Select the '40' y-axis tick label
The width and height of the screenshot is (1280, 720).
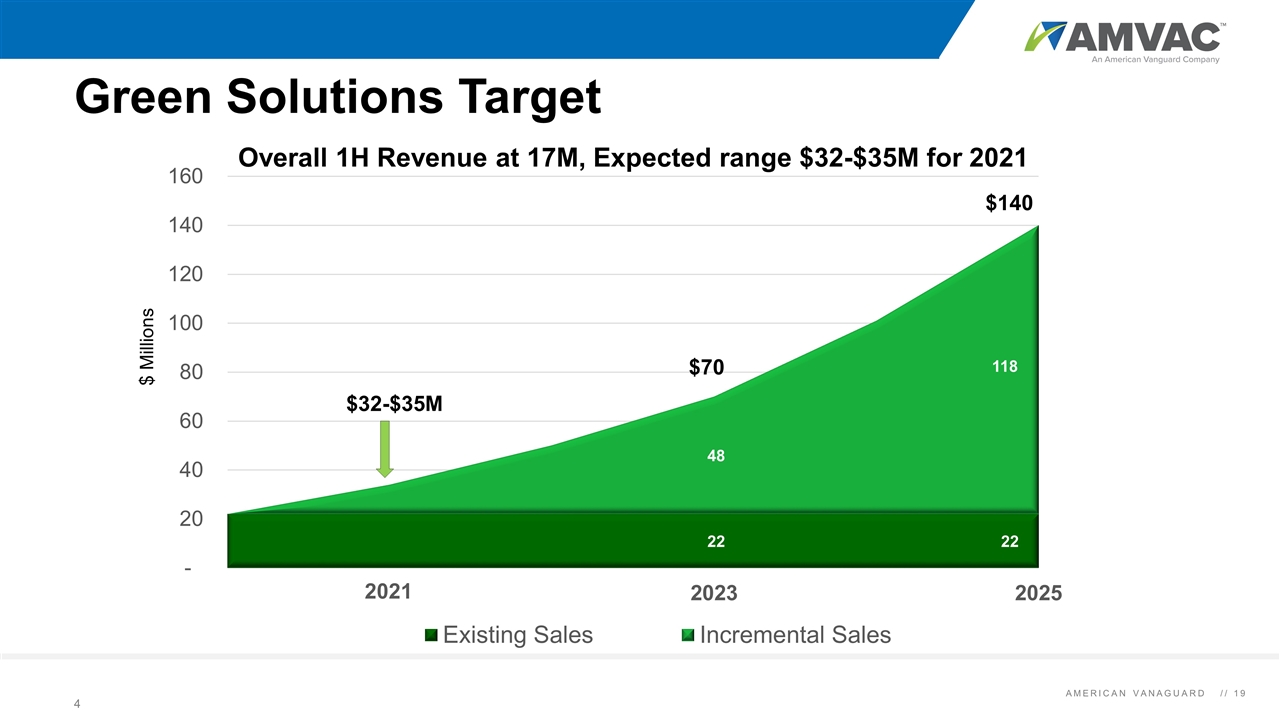[x=192, y=470]
